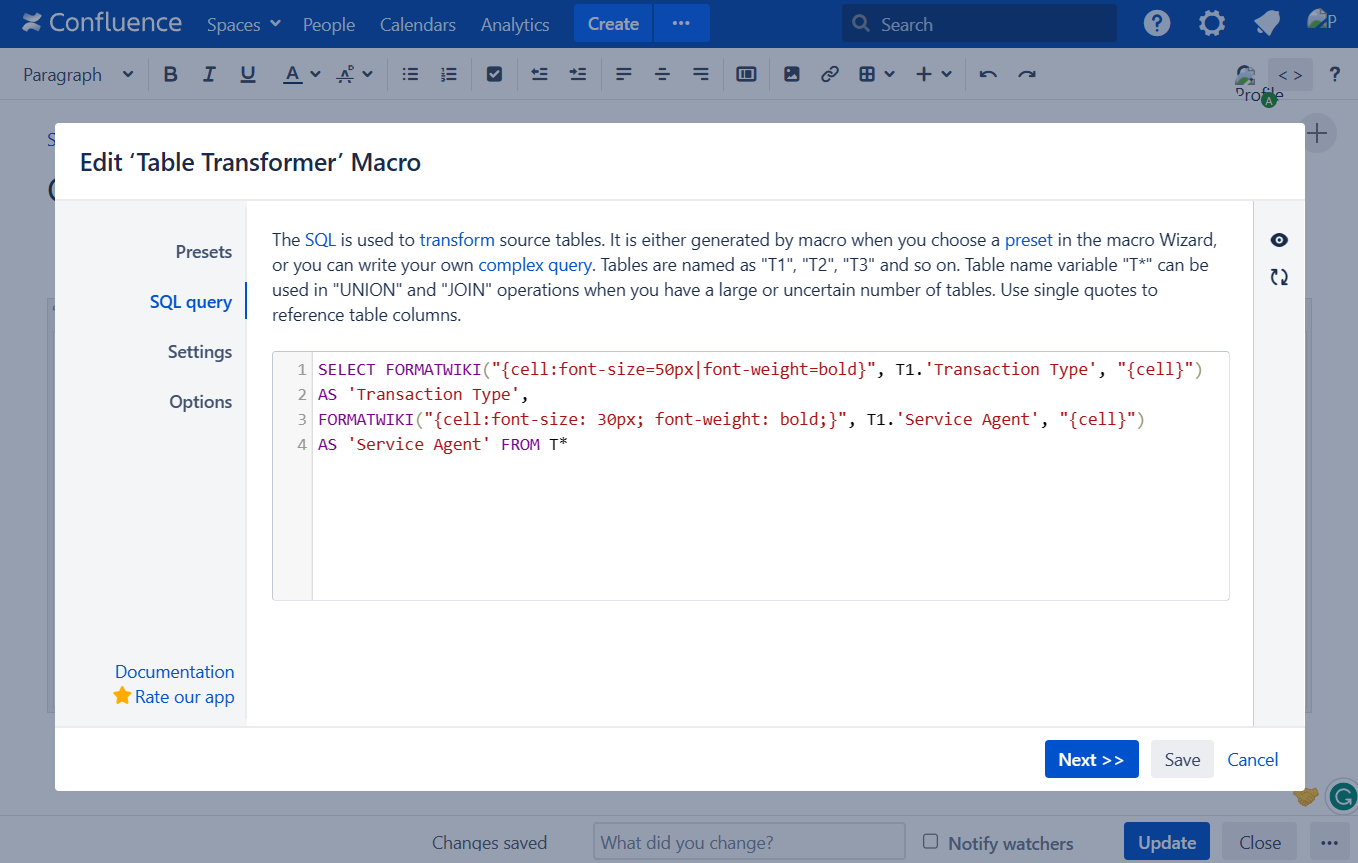Click the task list checkbox icon
This screenshot has width=1358, height=863.
(x=494, y=75)
